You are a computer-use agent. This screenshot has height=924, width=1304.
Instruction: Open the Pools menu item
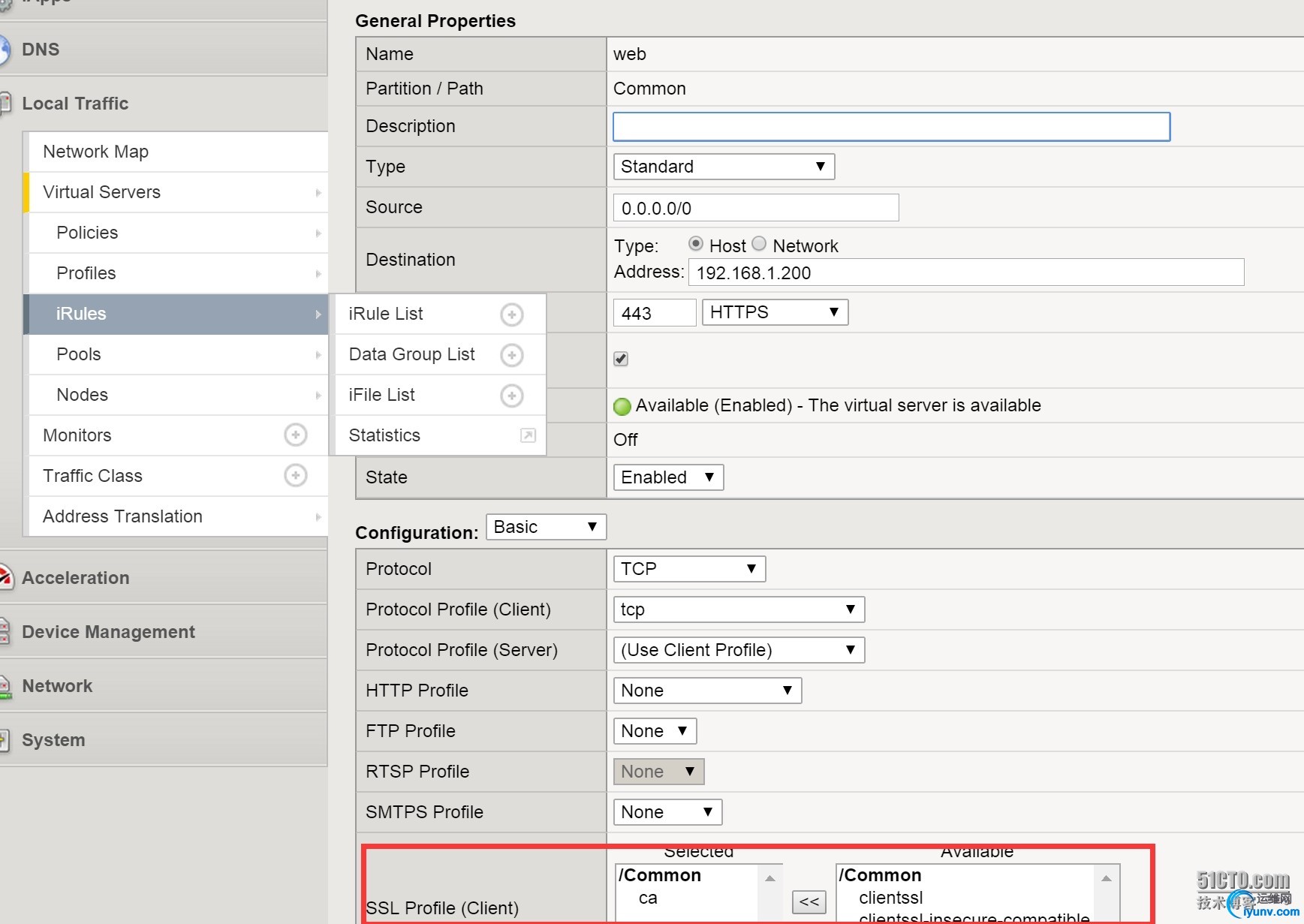coord(179,354)
